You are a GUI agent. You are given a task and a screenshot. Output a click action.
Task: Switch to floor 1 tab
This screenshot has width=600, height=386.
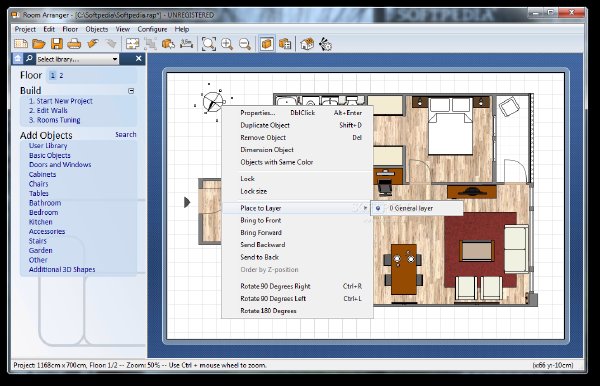(52, 75)
